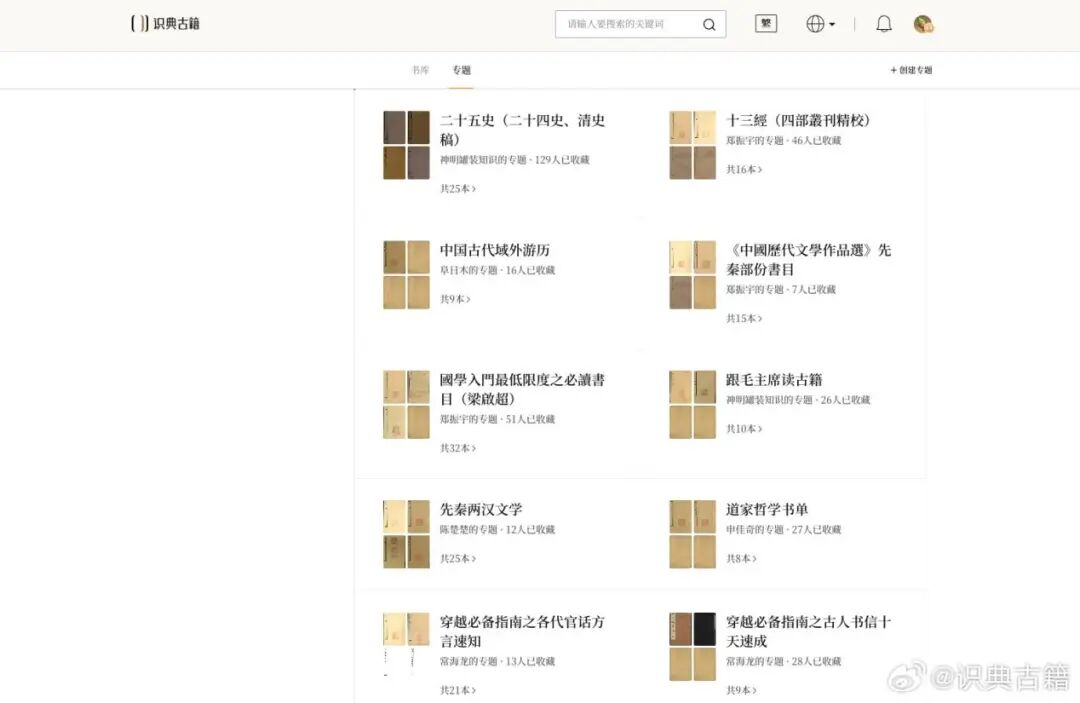Expand 共9本 under 古人书信十天速成

741,690
